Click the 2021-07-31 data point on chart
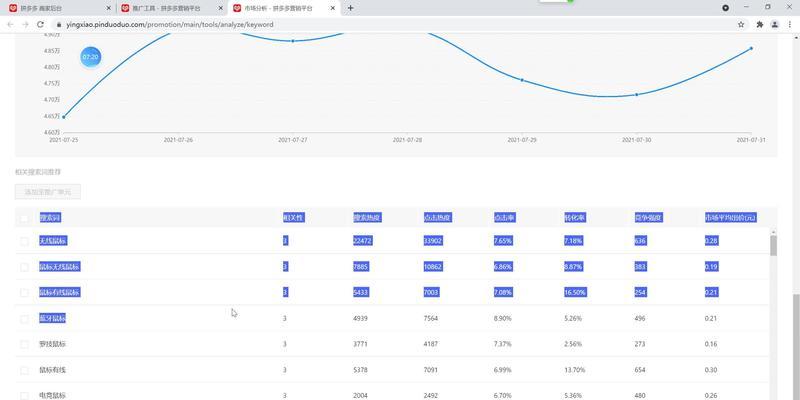800x400 pixels. pyautogui.click(x=751, y=48)
